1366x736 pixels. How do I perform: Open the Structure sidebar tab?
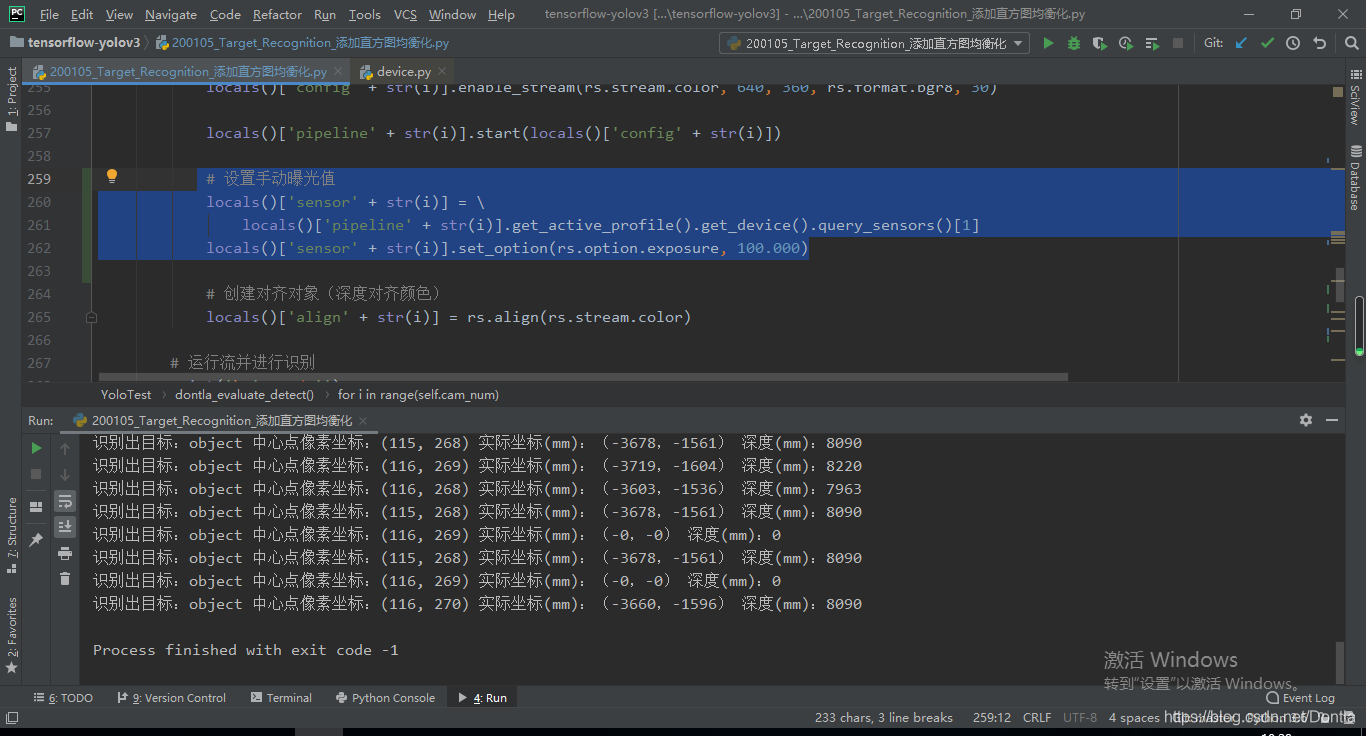pos(12,535)
